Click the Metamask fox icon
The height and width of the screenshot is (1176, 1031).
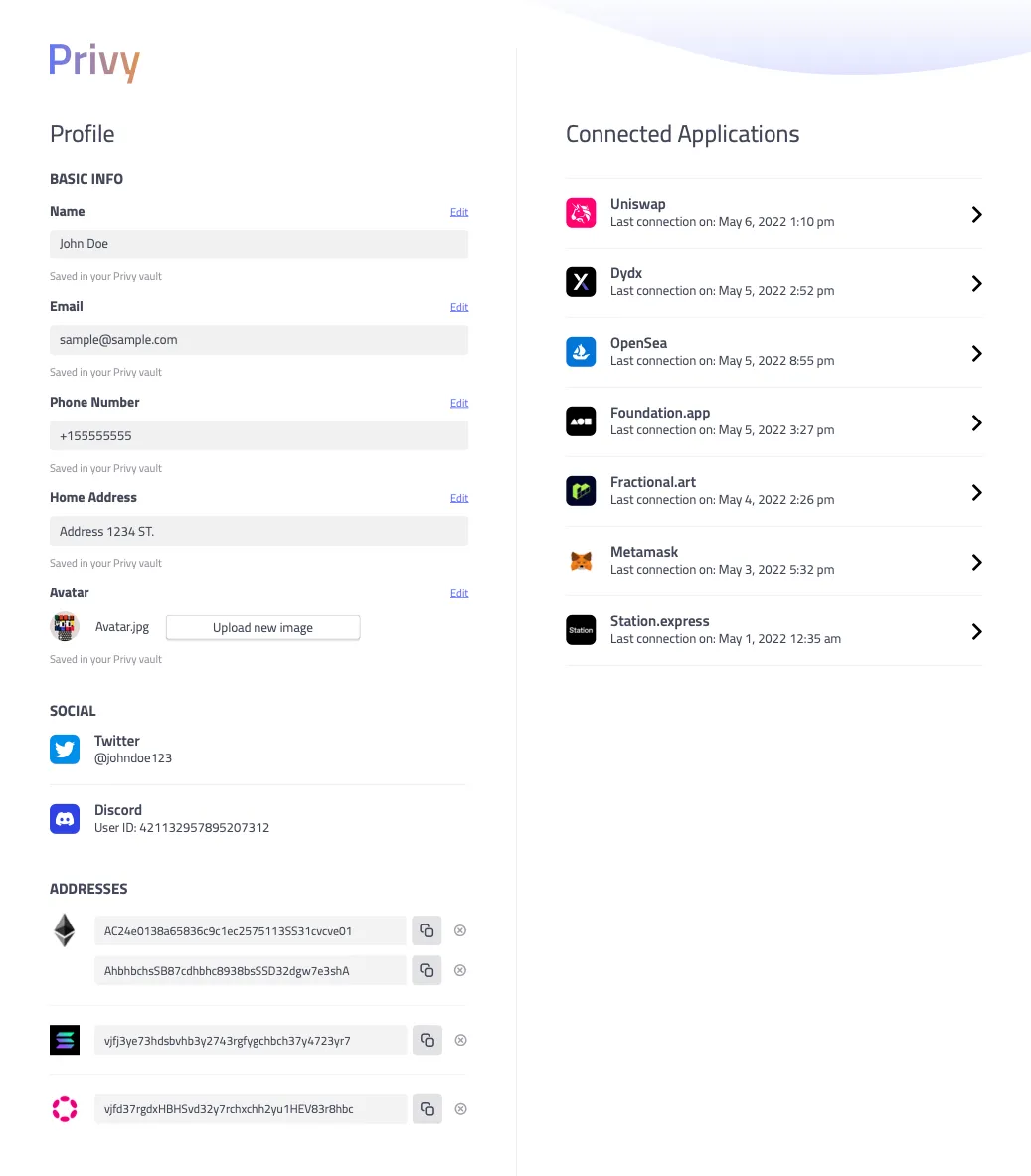(x=581, y=561)
